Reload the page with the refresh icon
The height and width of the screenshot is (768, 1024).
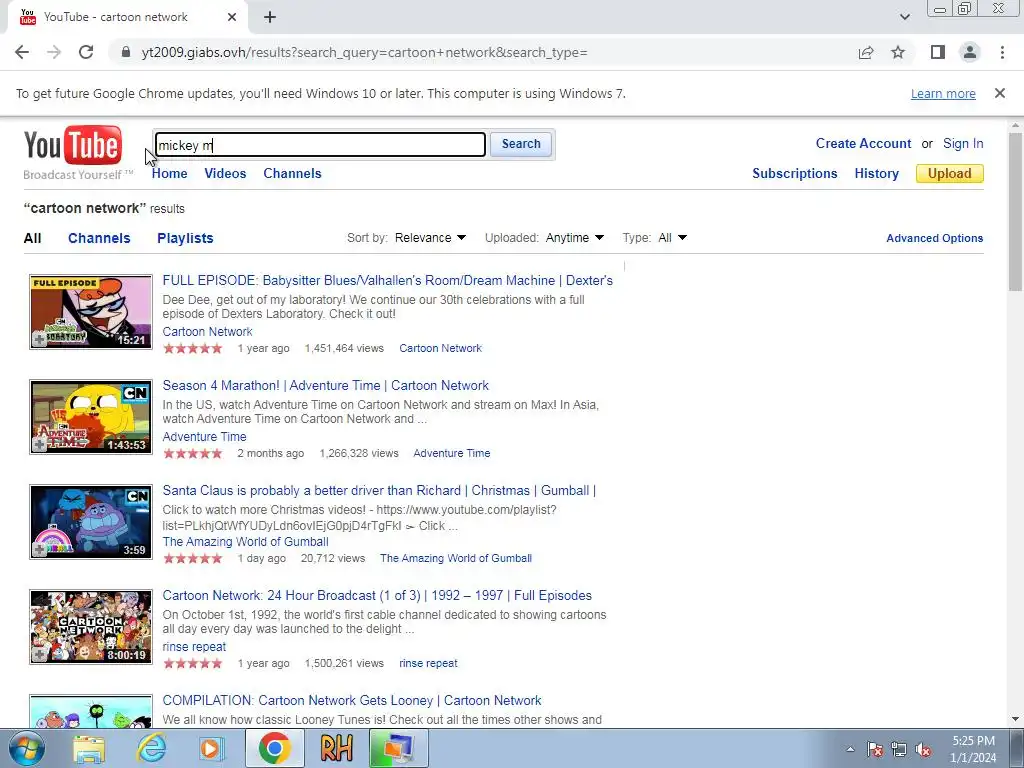point(86,52)
